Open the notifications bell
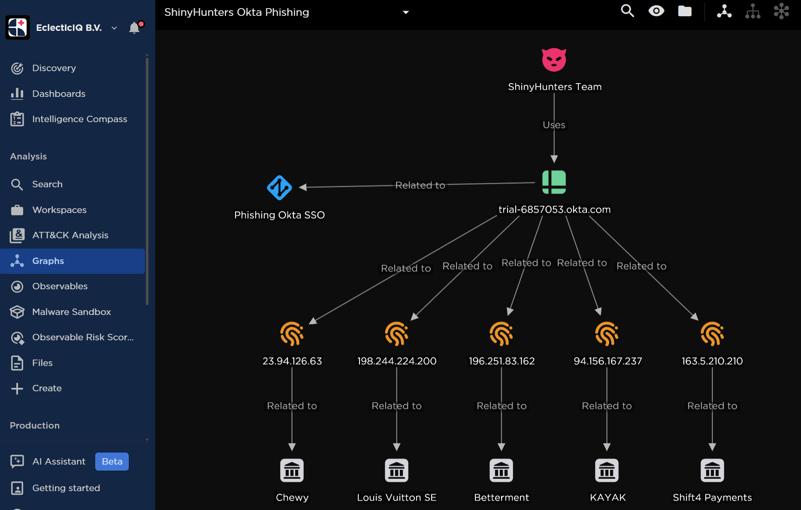Image resolution: width=801 pixels, height=510 pixels. tap(135, 28)
